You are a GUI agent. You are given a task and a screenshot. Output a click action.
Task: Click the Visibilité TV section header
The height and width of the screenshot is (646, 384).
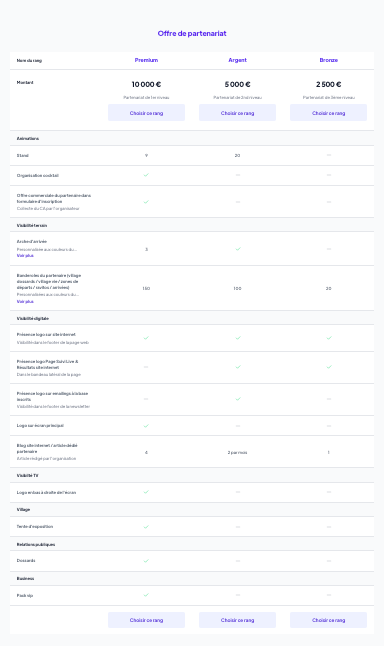28,476
